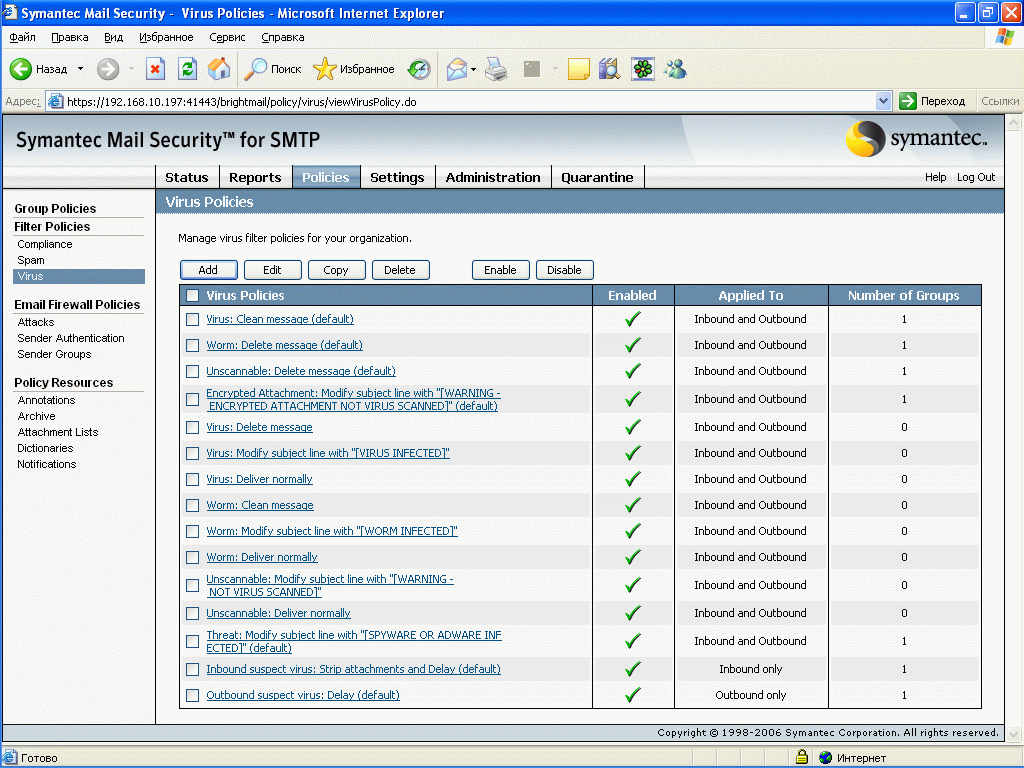Select the 'Outbound suspect virus: Delay' checkbox
Image resolution: width=1024 pixels, height=768 pixels.
click(x=193, y=695)
